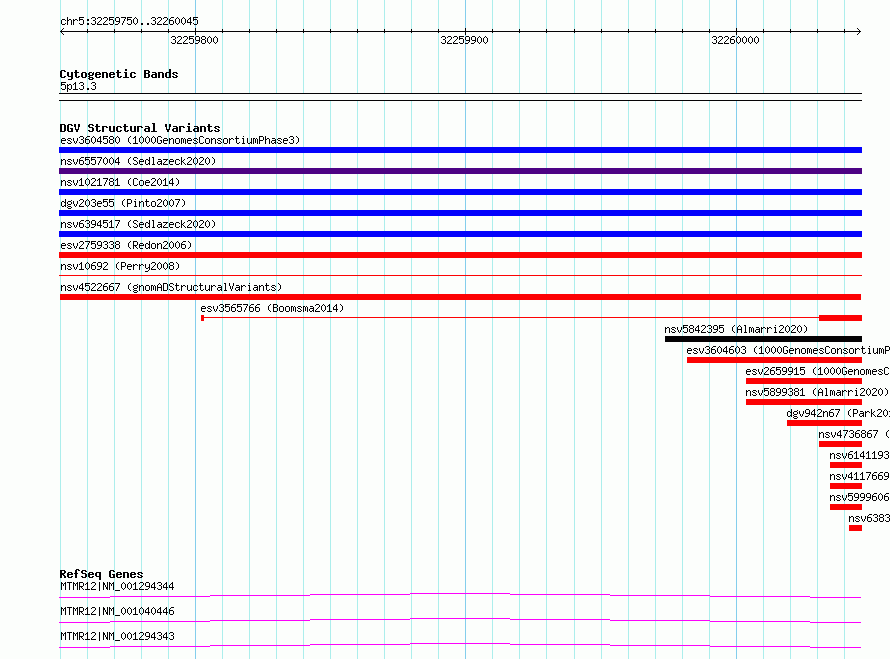Open the nsv5899381 (Almarri2020) label
The height and width of the screenshot is (659, 890).
pos(817,392)
